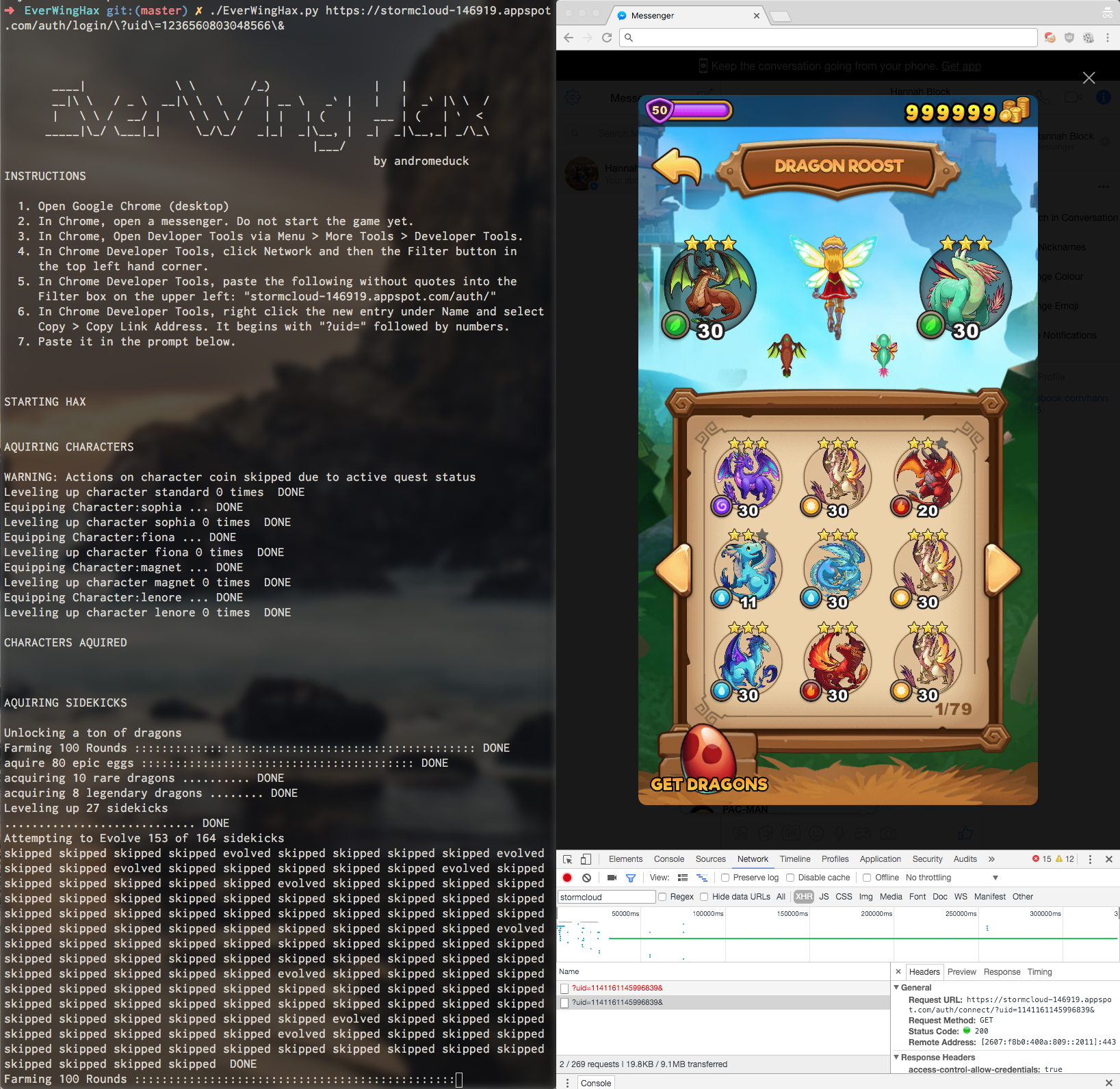Click the stormcloud filter input field
The height and width of the screenshot is (1089, 1120).
(607, 897)
